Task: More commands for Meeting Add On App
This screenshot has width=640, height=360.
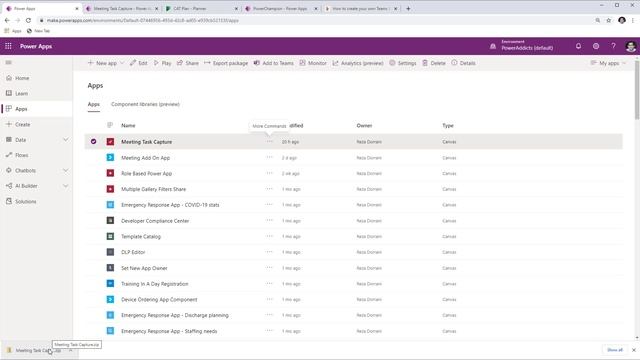Action: pos(269,158)
